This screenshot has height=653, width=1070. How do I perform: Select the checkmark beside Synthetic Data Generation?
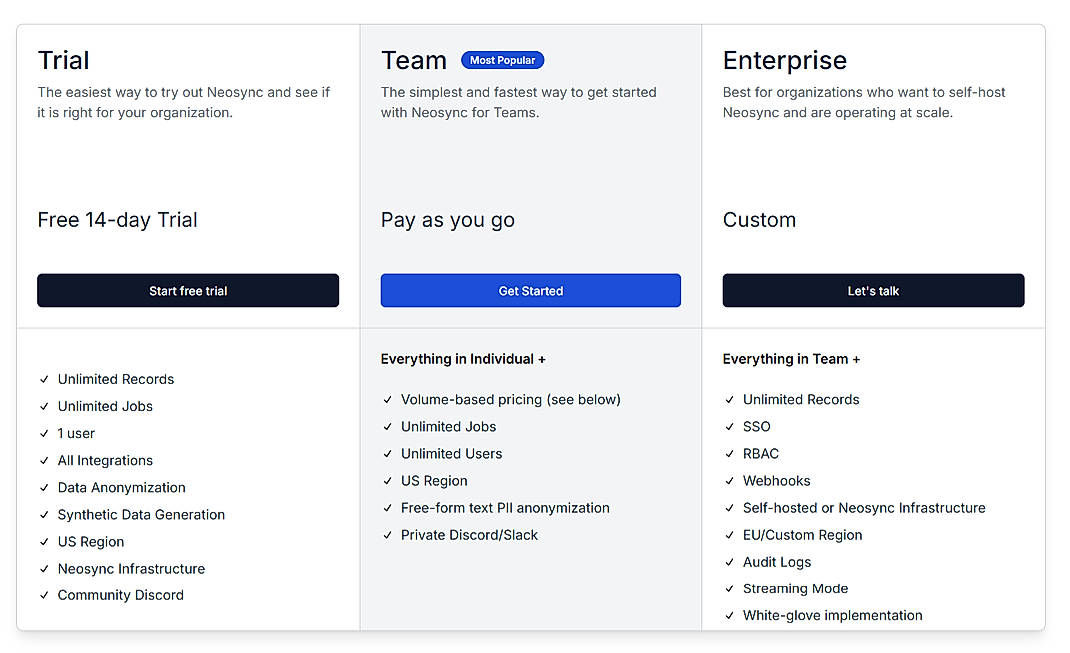pos(44,514)
